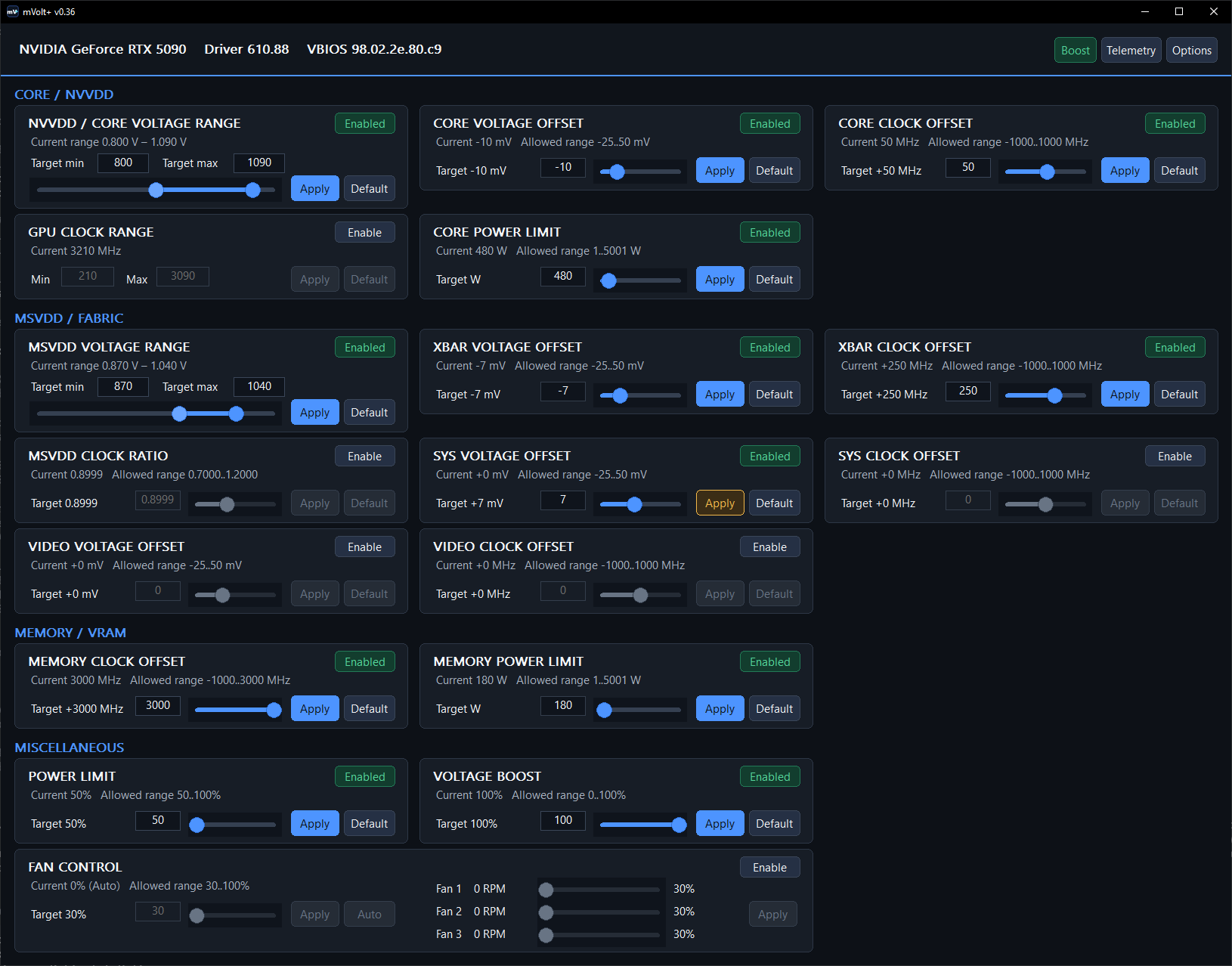Apply the XBAR Clock Offset
Screen dimensions: 1232x966
[1125, 395]
